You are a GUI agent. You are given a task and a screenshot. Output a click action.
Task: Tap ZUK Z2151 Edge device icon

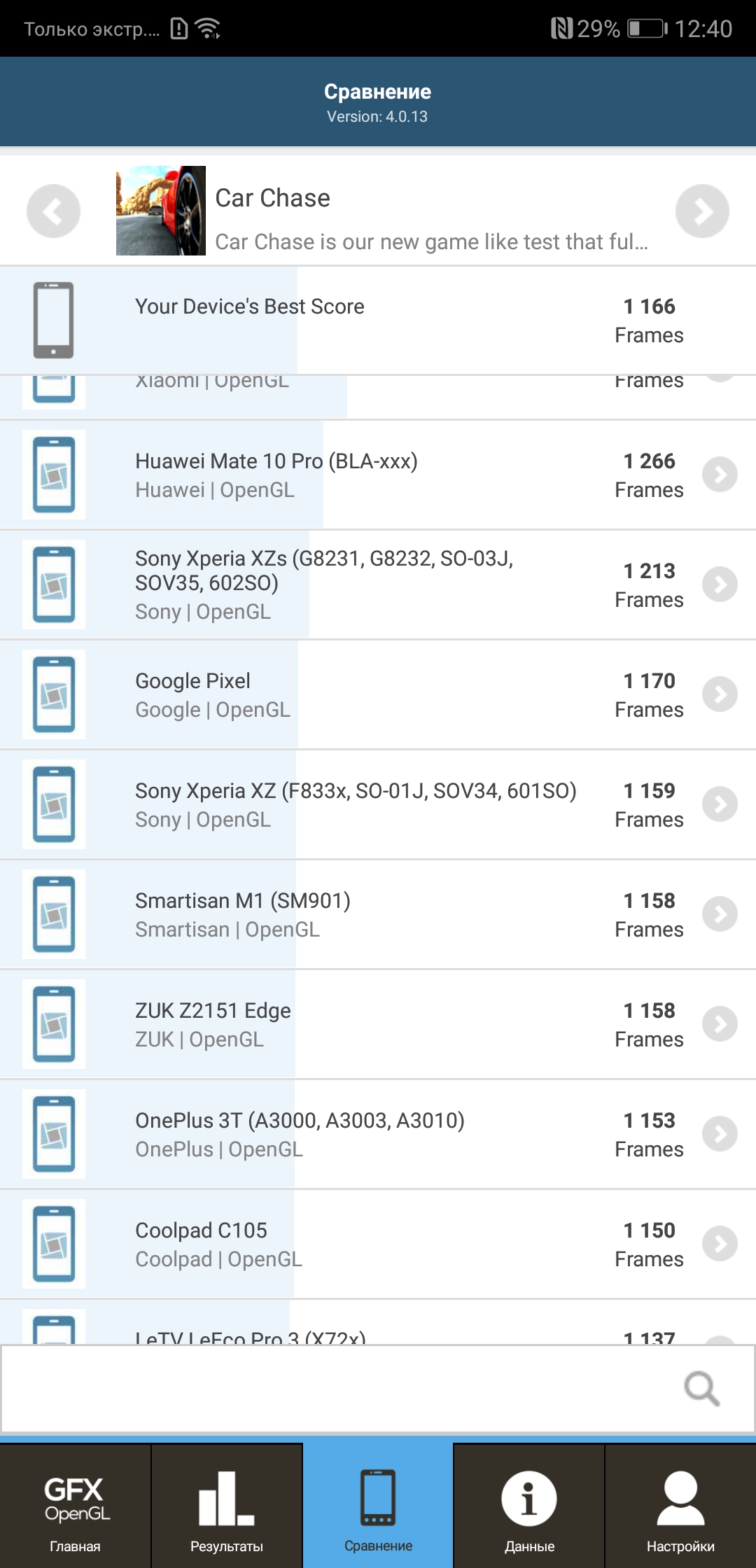point(54,1024)
